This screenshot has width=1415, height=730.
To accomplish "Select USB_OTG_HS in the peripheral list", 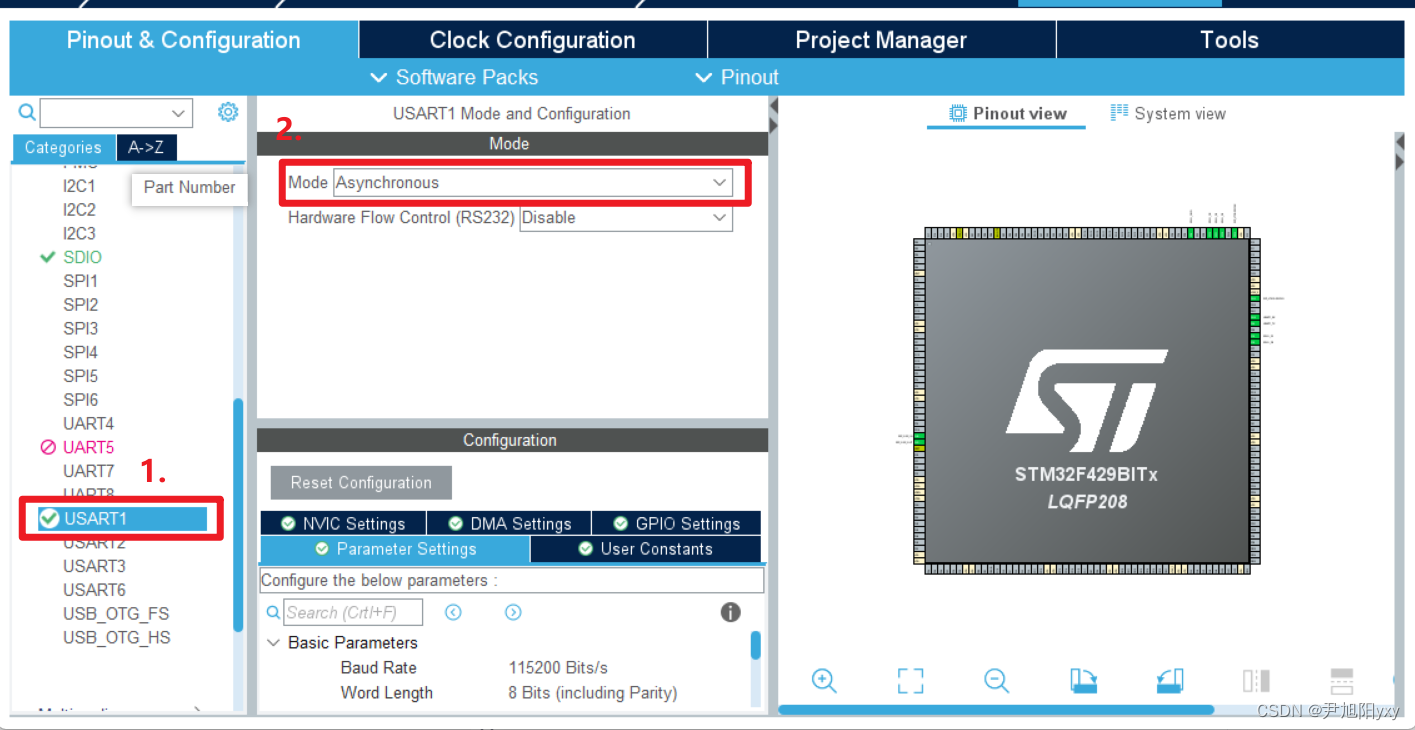I will [x=116, y=638].
